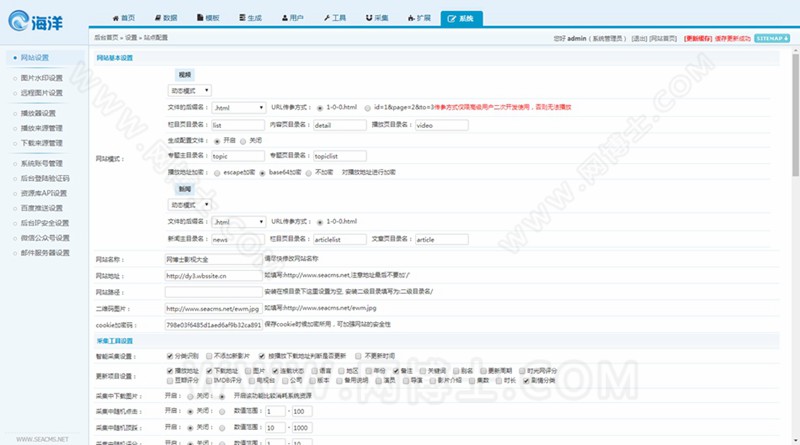Open the video file suffix .html dropdown
Viewport: 800px width, 445px height.
238,108
